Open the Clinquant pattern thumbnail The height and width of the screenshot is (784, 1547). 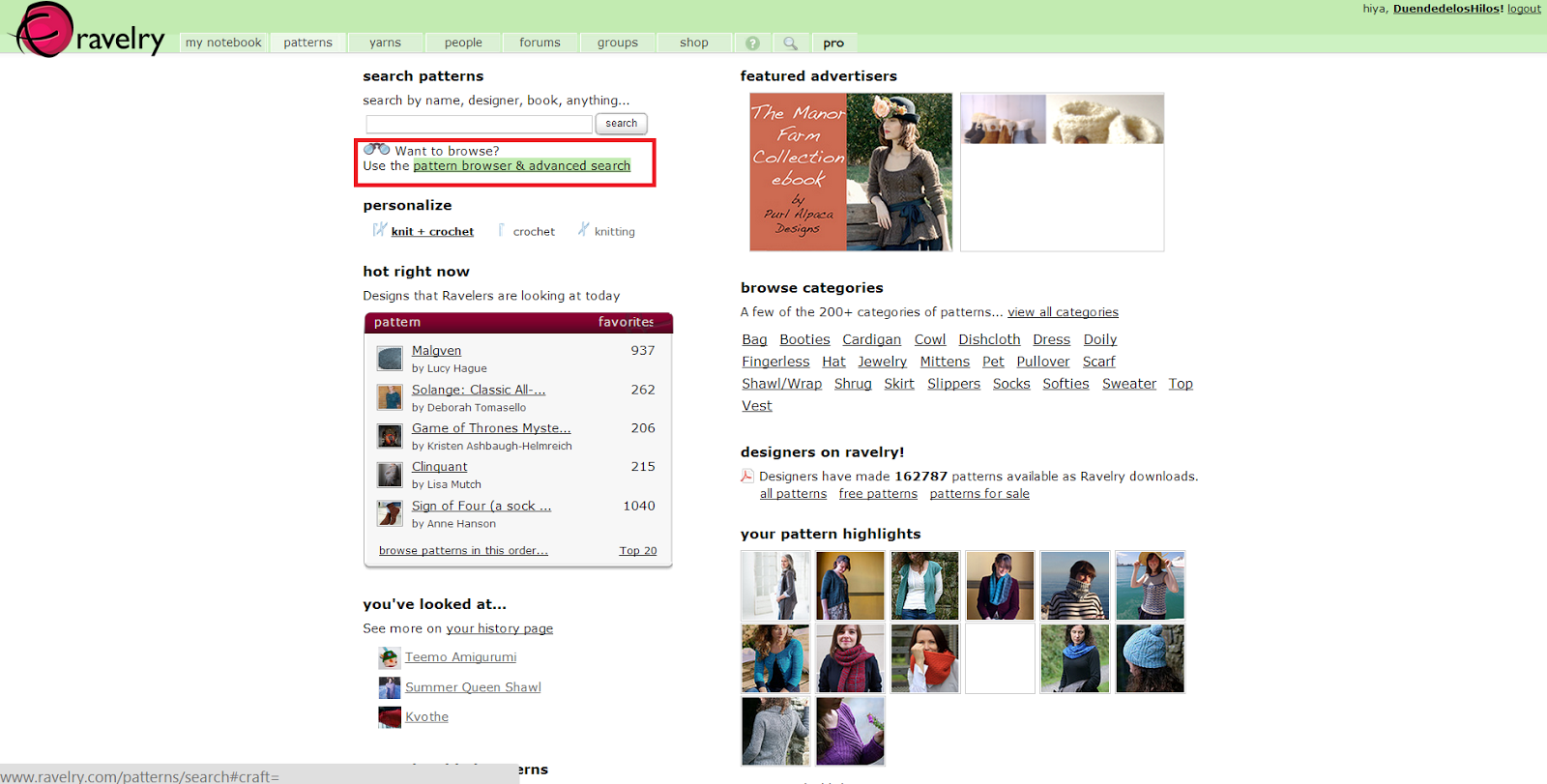click(390, 475)
